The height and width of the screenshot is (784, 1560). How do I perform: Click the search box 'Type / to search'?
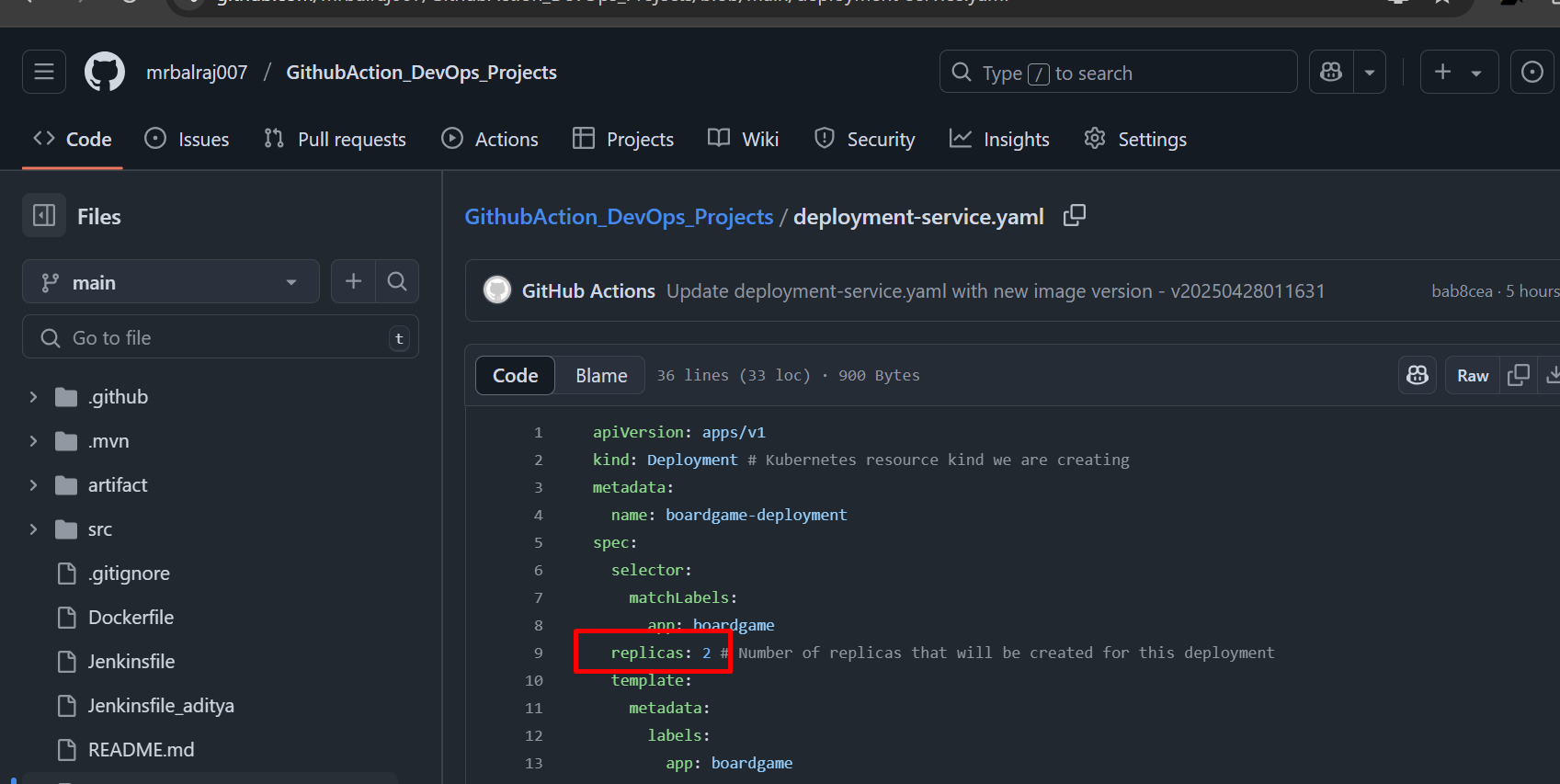pyautogui.click(x=1118, y=72)
